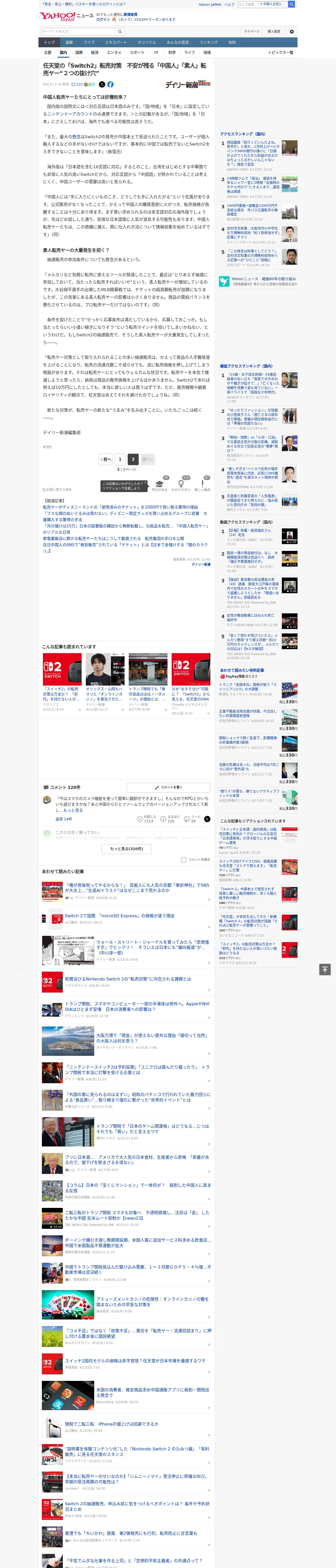Share top comment on X
336x1568 pixels.
click(207, 819)
